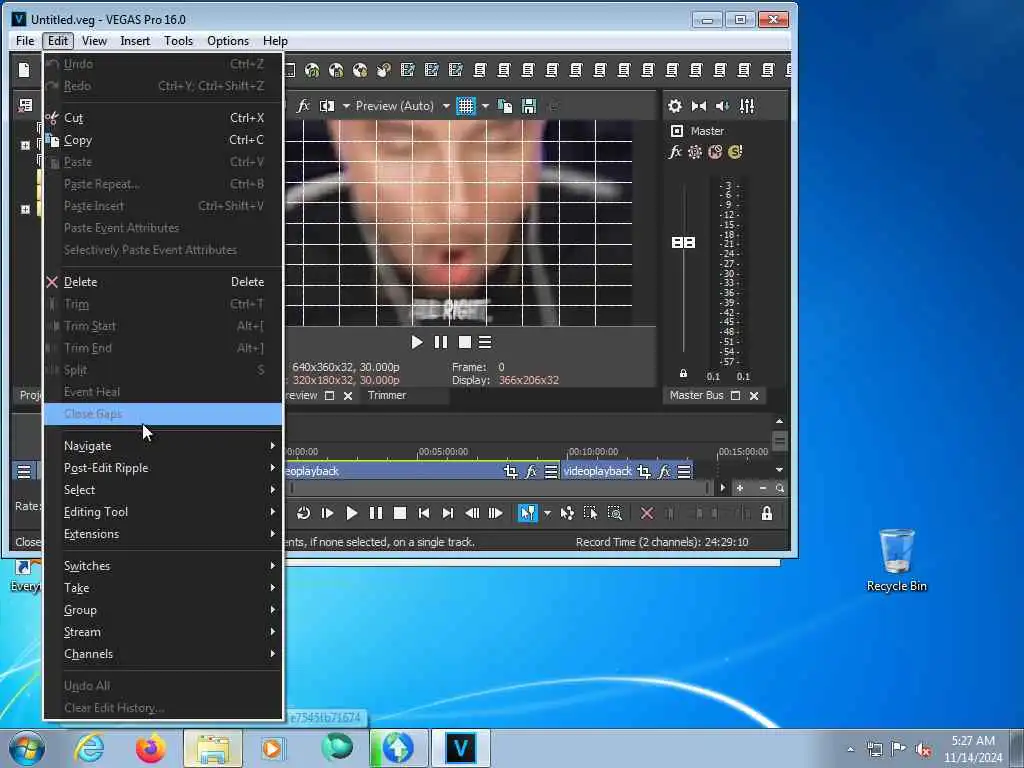Image resolution: width=1024 pixels, height=768 pixels.
Task: Open the Tools menu in menu bar
Action: pos(178,40)
